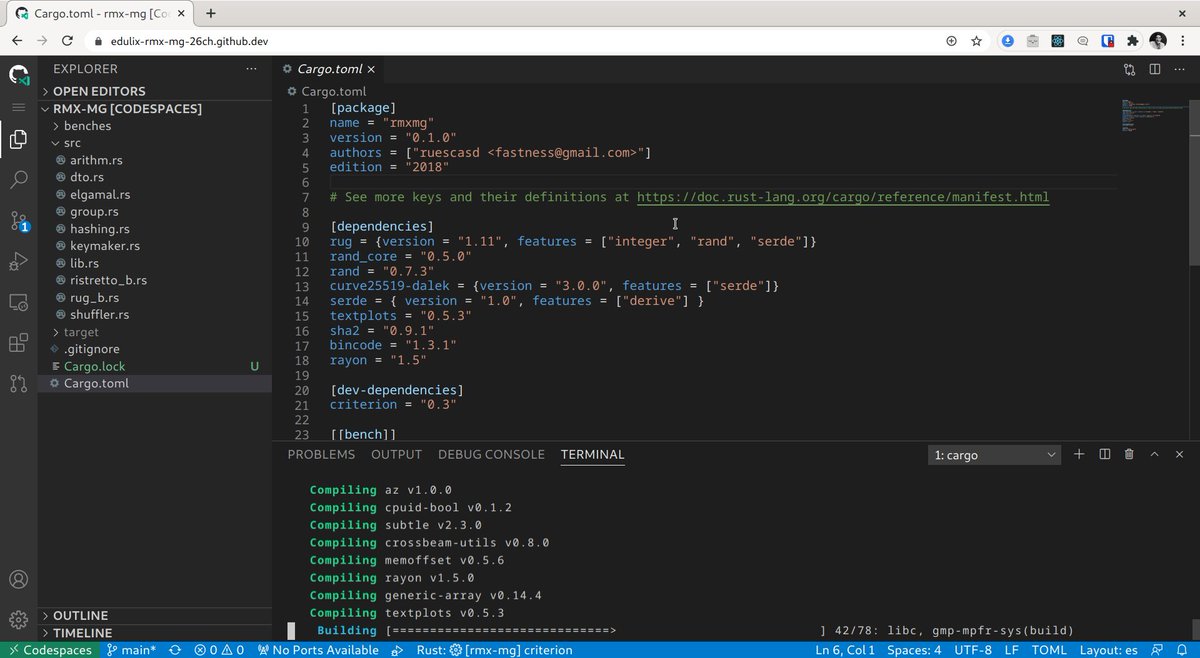
Task: Split the terminal panel
Action: pos(1104,454)
